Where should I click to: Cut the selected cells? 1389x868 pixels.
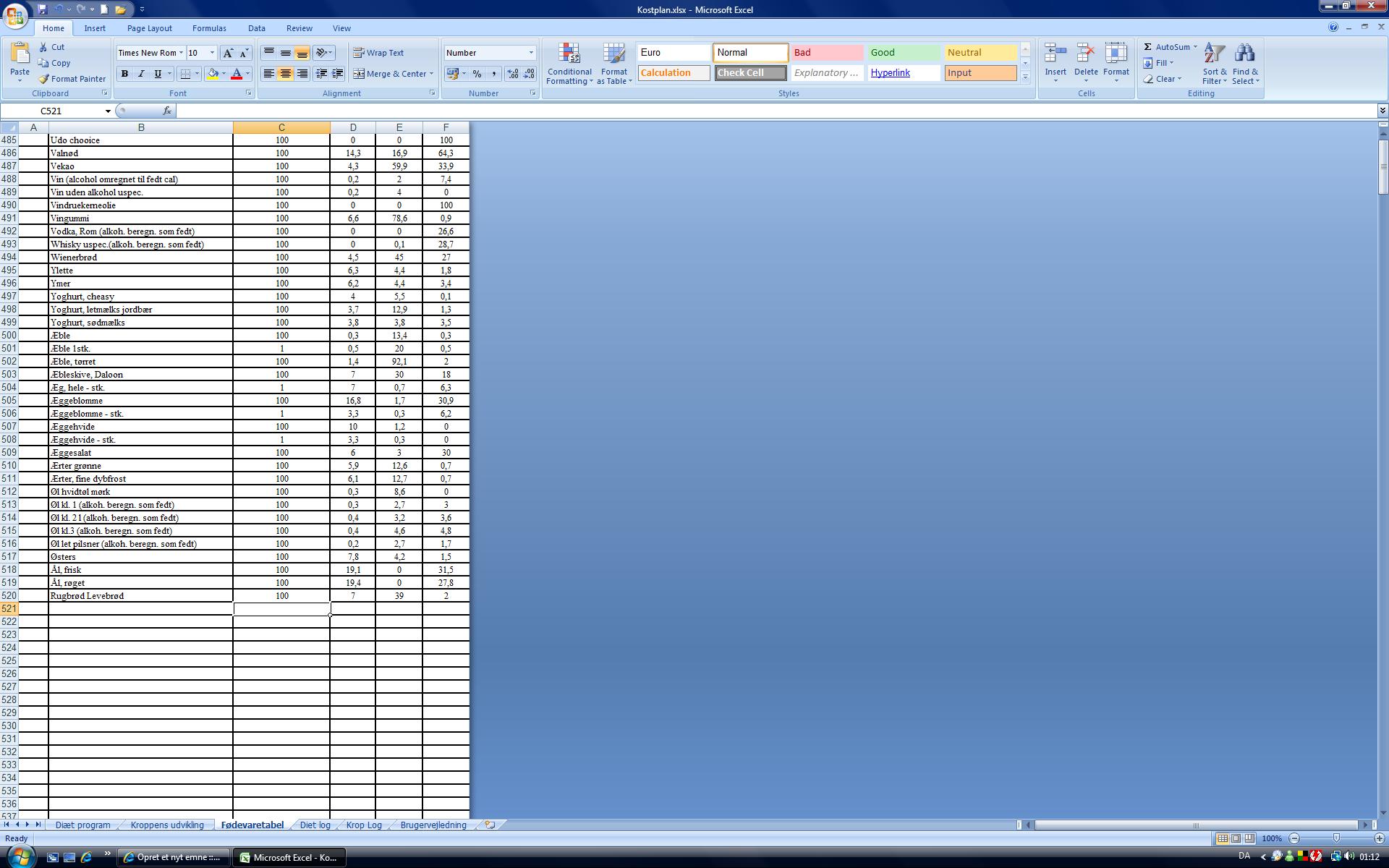pyautogui.click(x=51, y=47)
